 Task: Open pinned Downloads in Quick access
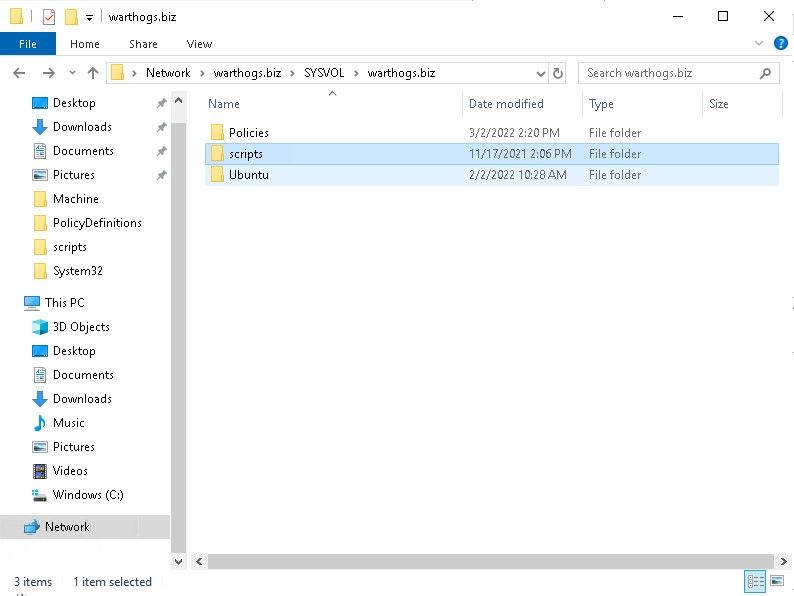(82, 127)
